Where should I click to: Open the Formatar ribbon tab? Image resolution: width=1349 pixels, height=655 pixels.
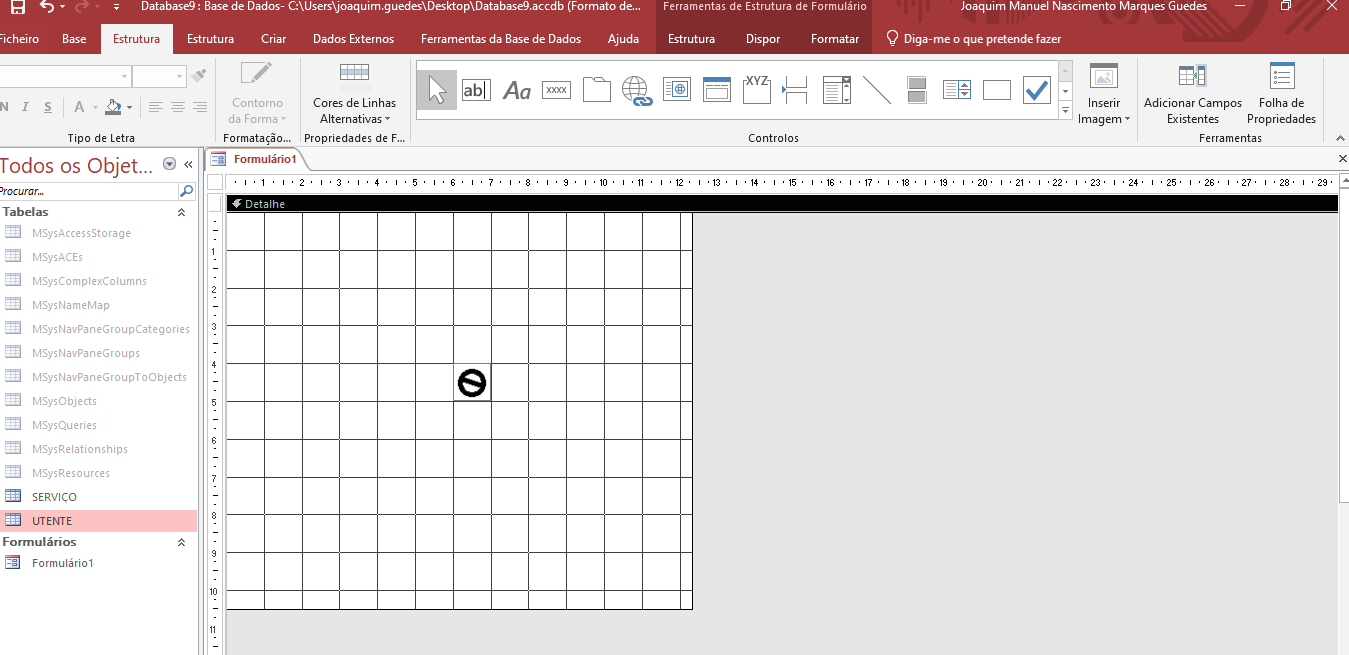pos(834,39)
